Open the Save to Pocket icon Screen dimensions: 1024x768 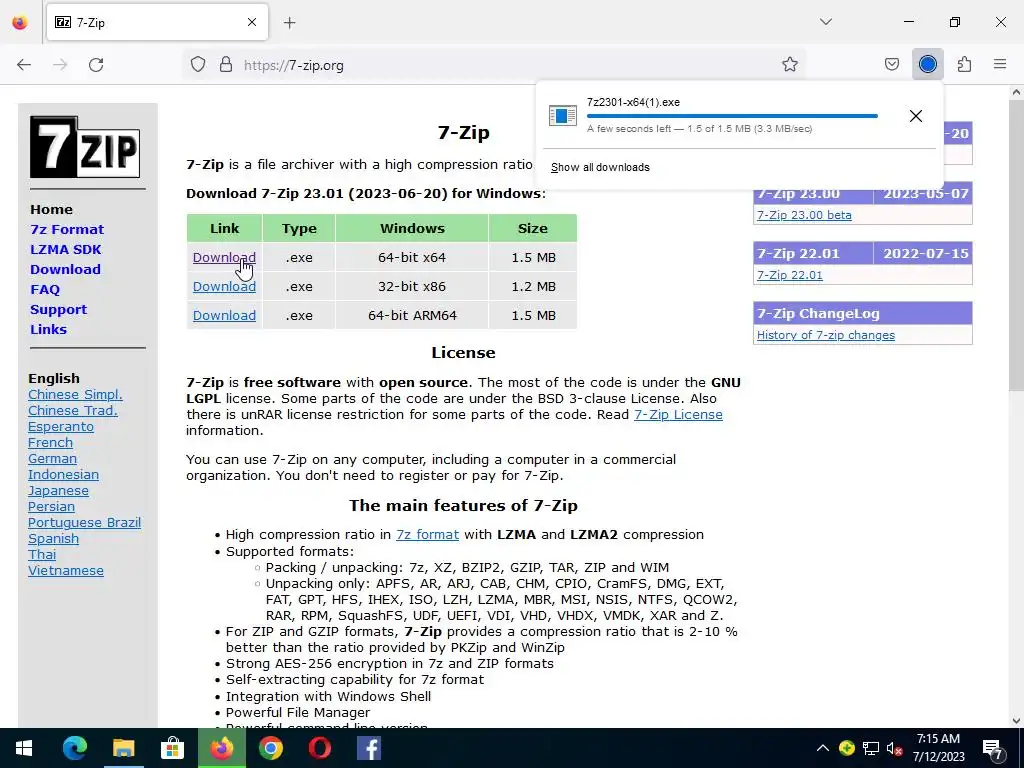pos(891,65)
